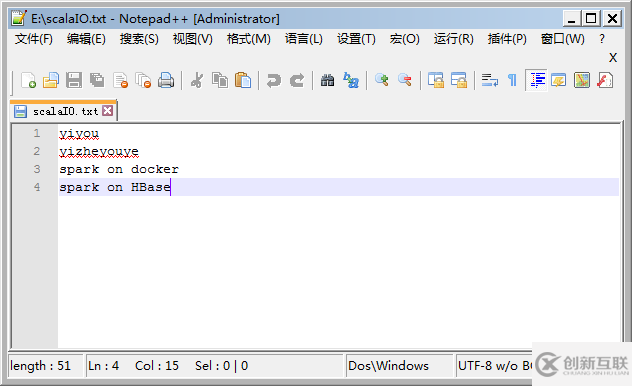Zoom in using the magnifier plus icon

[381, 80]
